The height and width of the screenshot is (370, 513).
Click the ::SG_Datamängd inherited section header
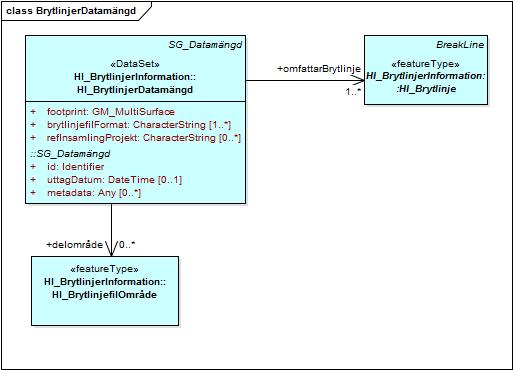[x=69, y=154]
